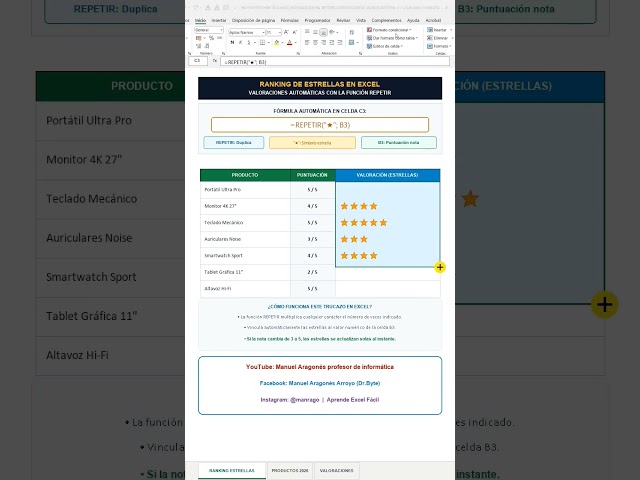
Task: Select the 'Teclado Mecánico' cell
Action: [245, 223]
